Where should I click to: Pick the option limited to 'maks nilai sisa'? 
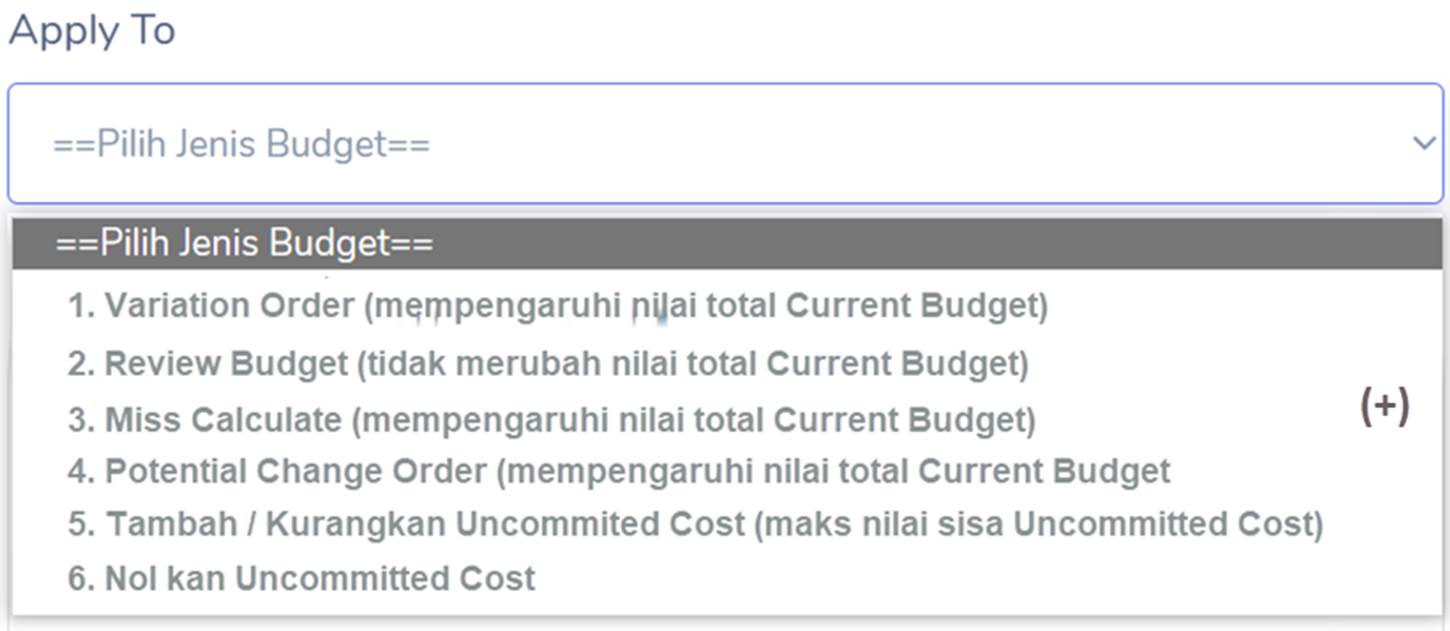pos(695,524)
